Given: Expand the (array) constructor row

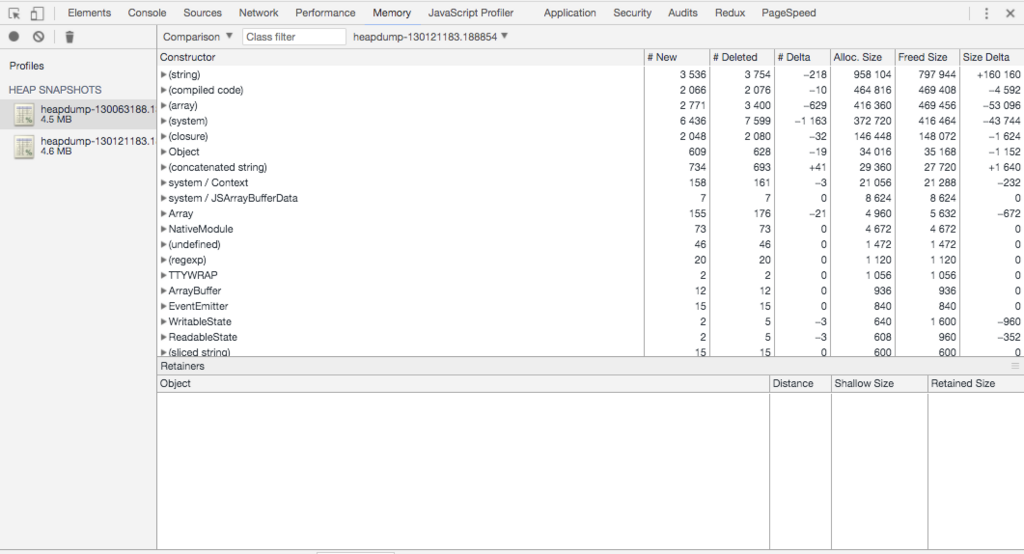Looking at the screenshot, I should tap(163, 105).
